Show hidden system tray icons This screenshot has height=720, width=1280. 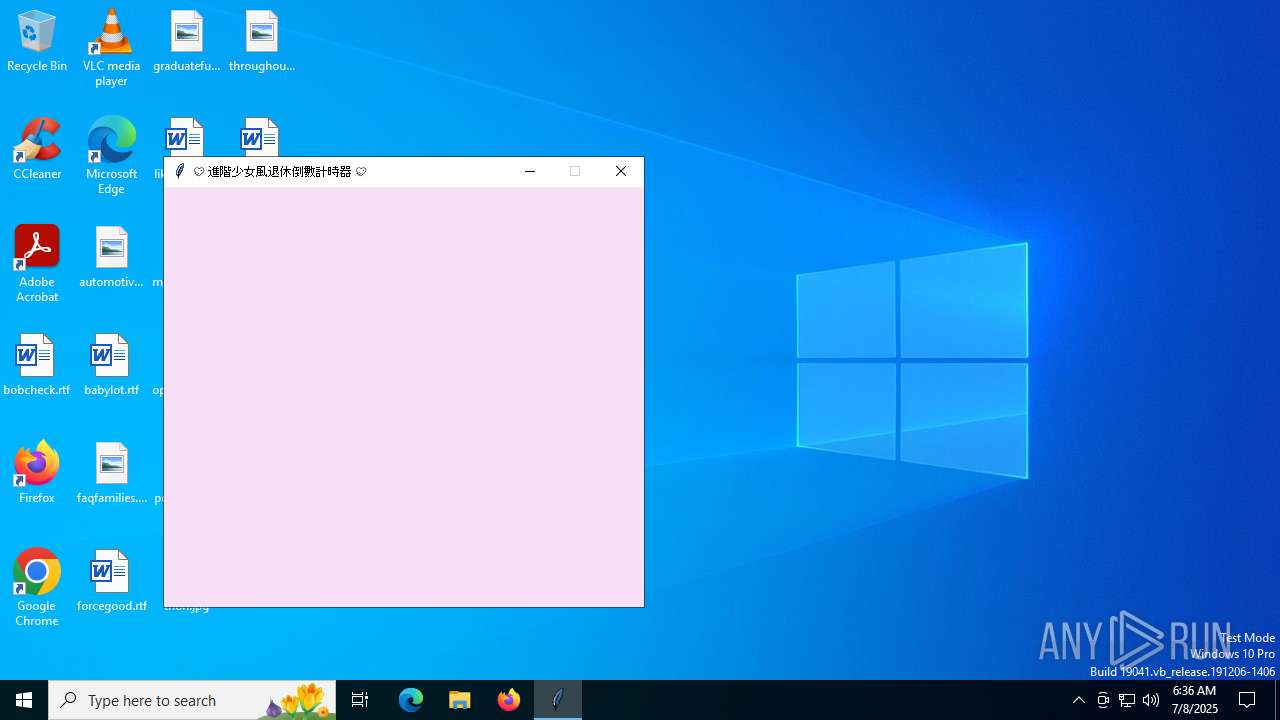tap(1079, 700)
